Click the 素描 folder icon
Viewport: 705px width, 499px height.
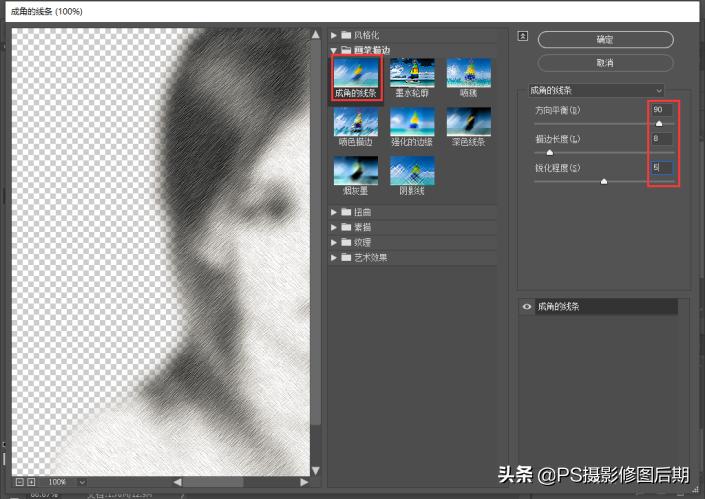click(346, 227)
